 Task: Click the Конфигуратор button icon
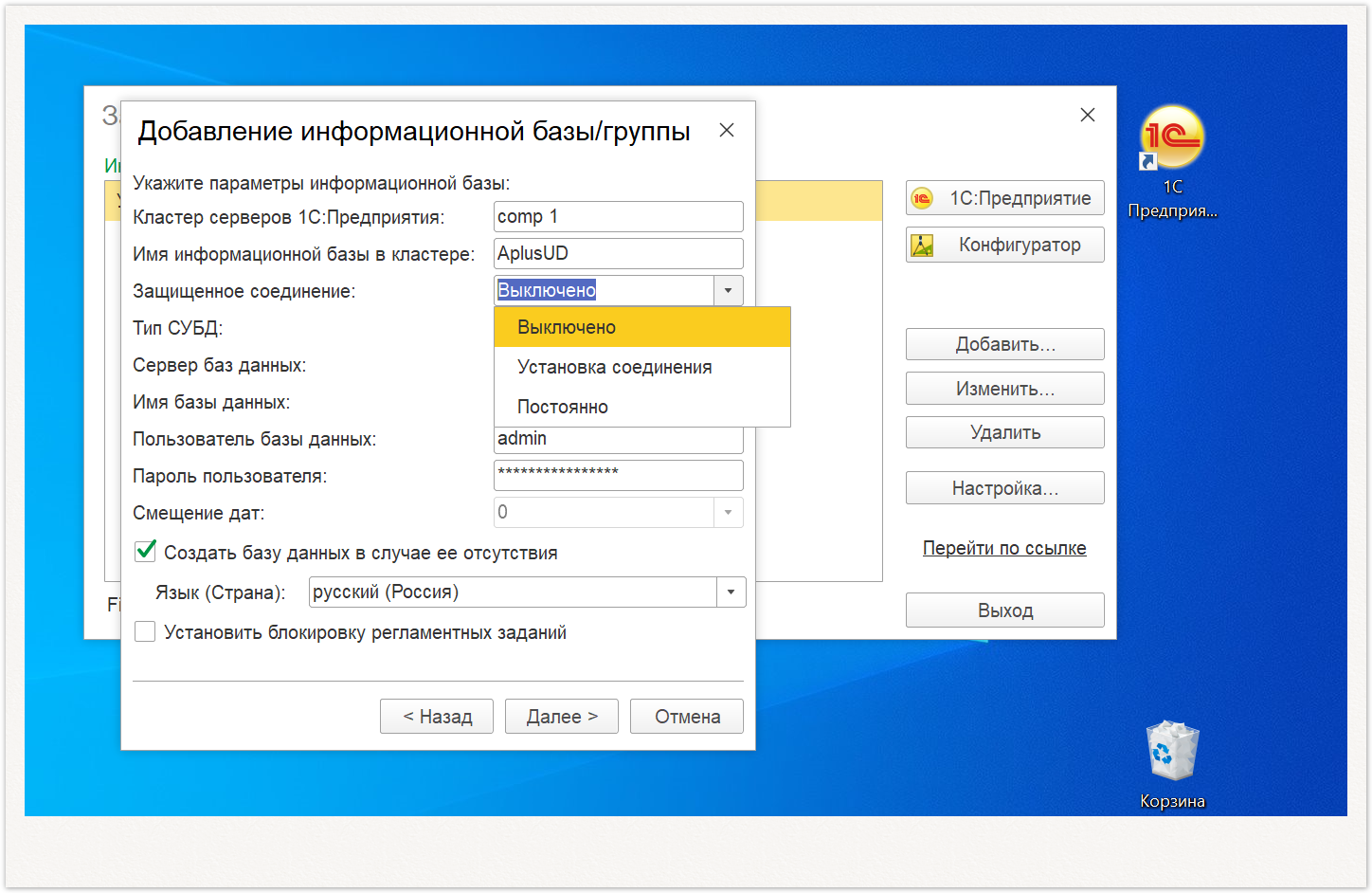point(922,246)
